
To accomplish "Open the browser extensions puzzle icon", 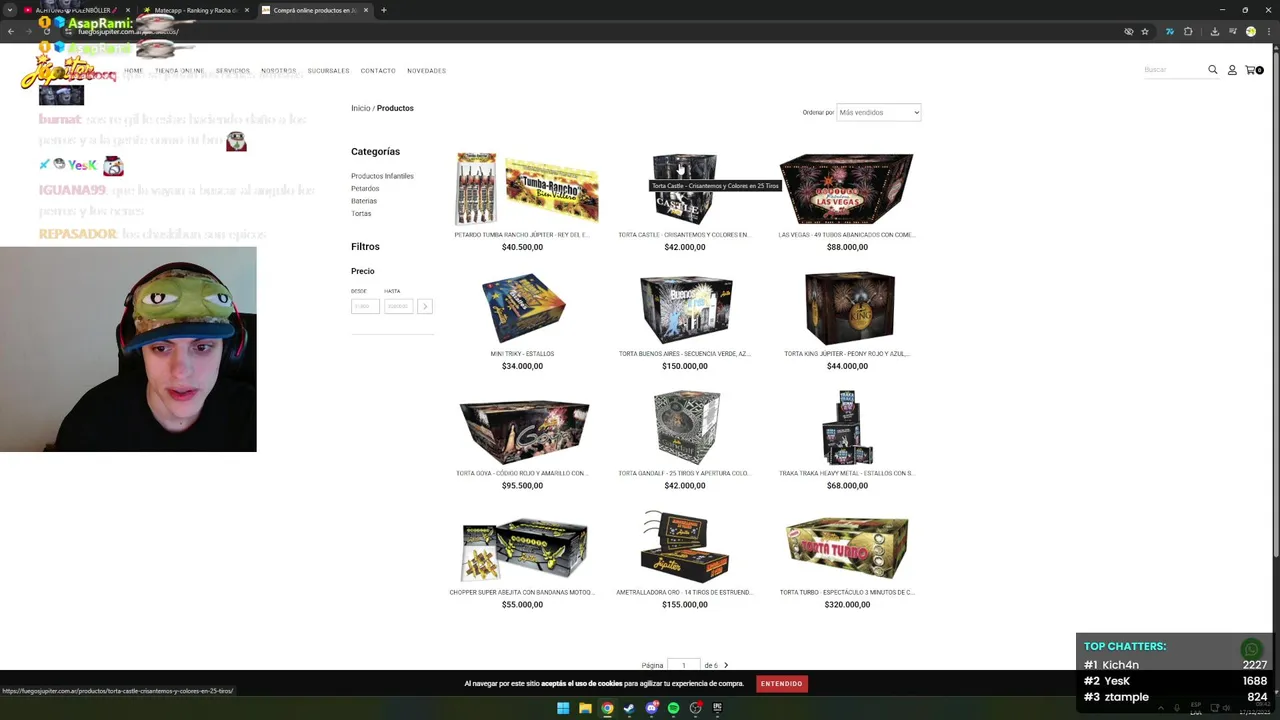I will pos(1188,31).
